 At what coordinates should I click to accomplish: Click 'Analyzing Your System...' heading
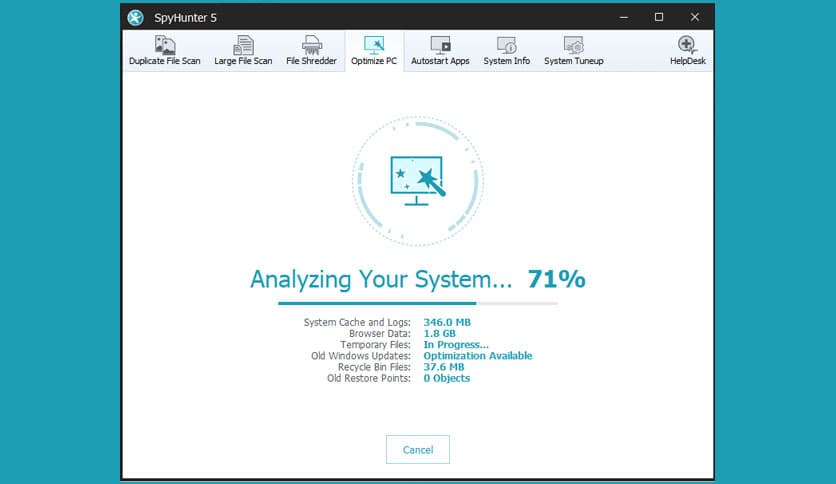pyautogui.click(x=381, y=279)
